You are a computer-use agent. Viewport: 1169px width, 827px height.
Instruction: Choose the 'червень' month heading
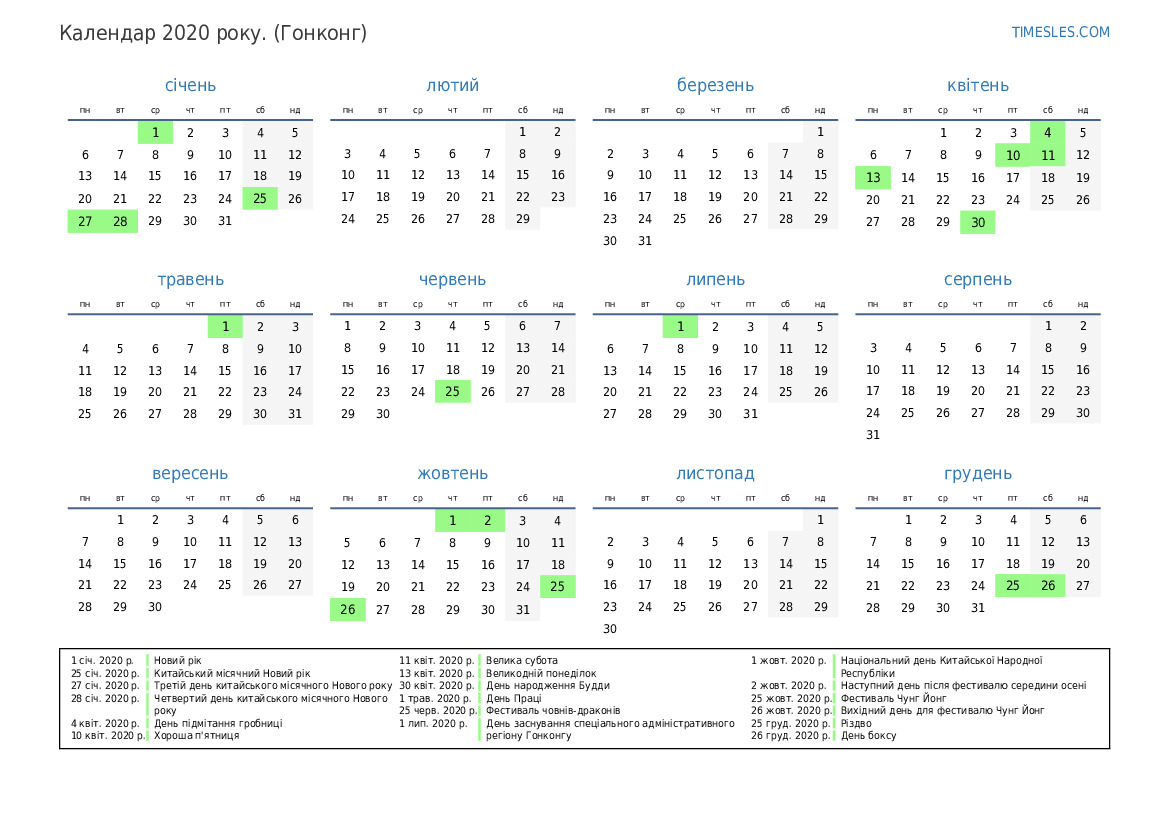click(x=453, y=280)
